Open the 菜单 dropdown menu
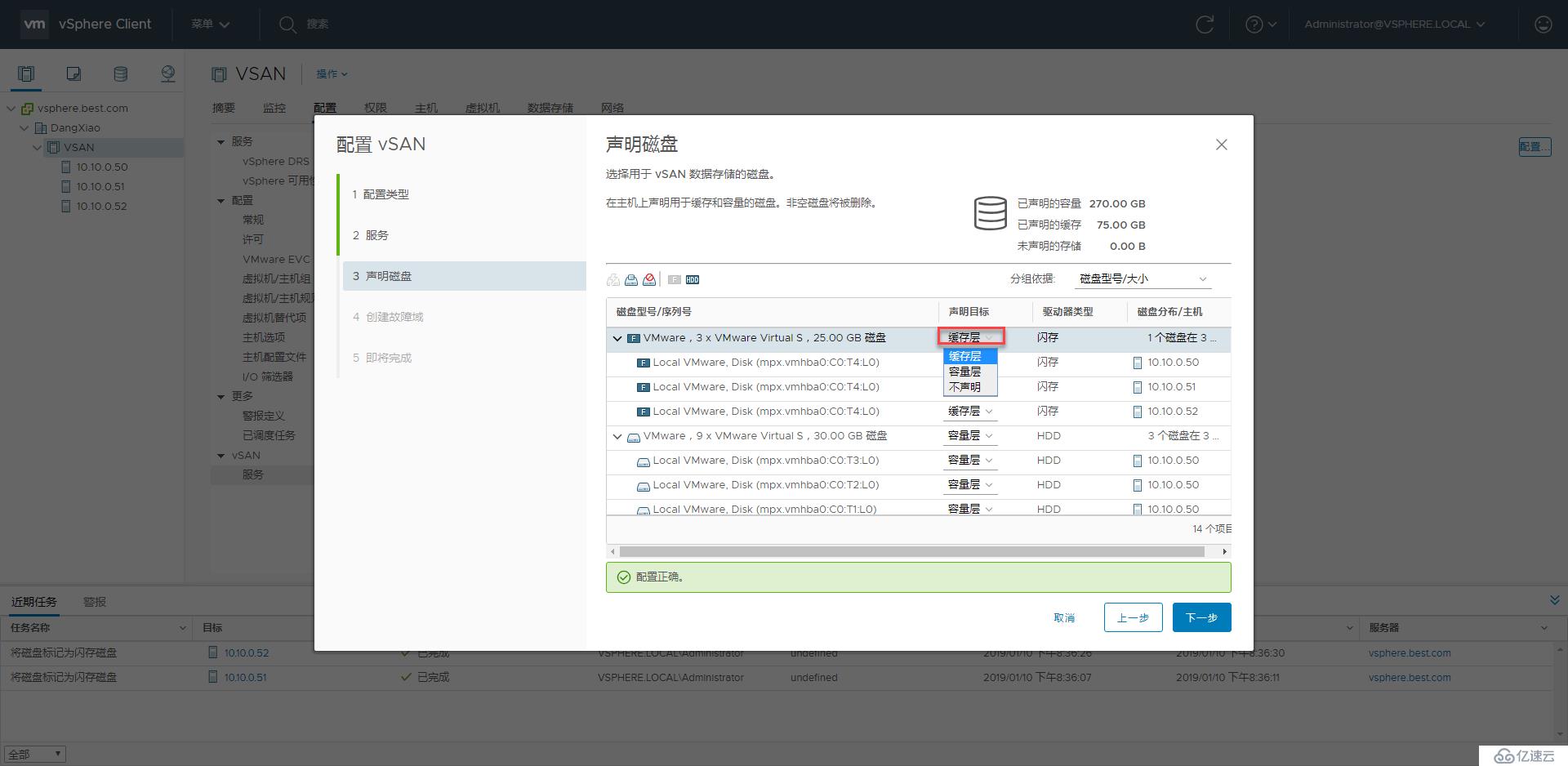Screen dimensions: 1568x766 tap(211, 24)
